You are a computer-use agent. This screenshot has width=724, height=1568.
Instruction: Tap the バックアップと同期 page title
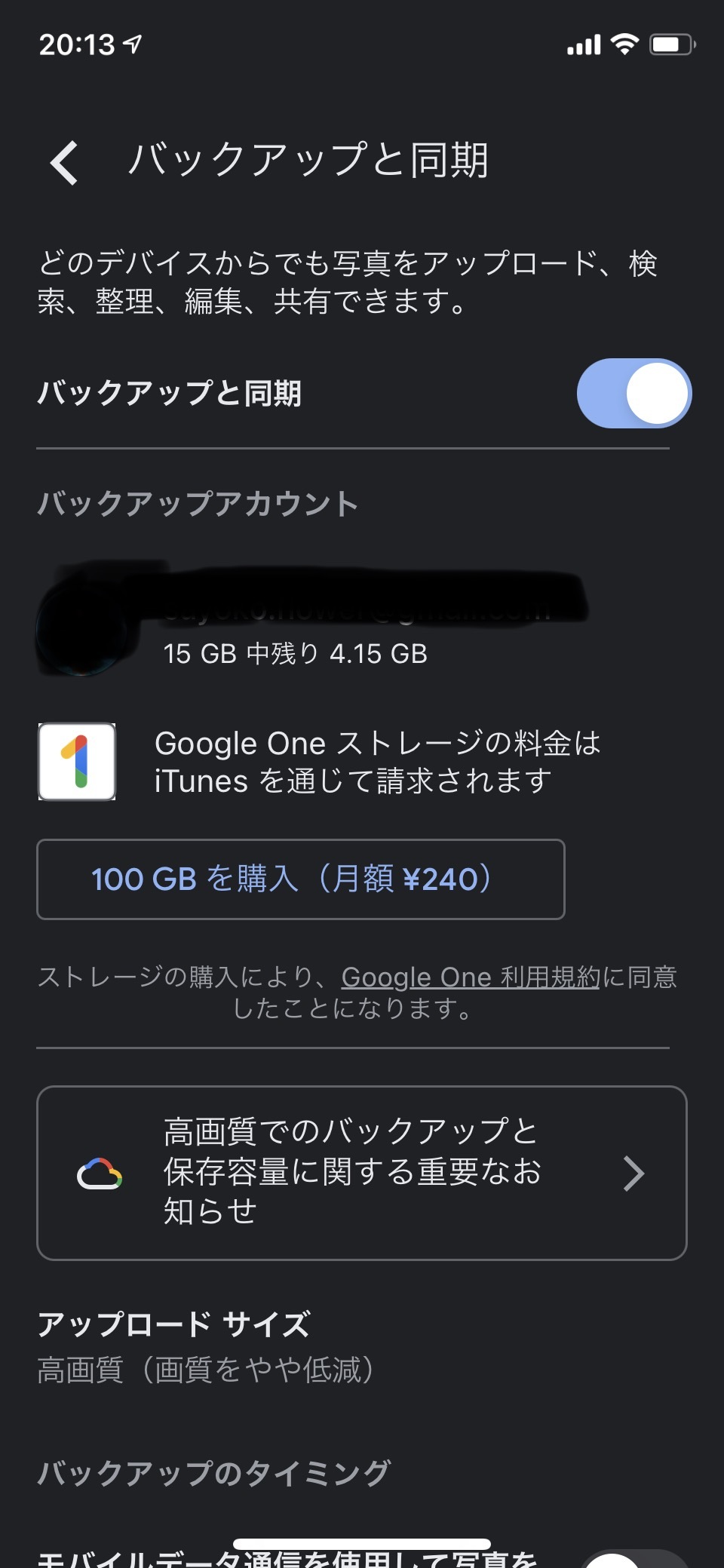tap(308, 161)
